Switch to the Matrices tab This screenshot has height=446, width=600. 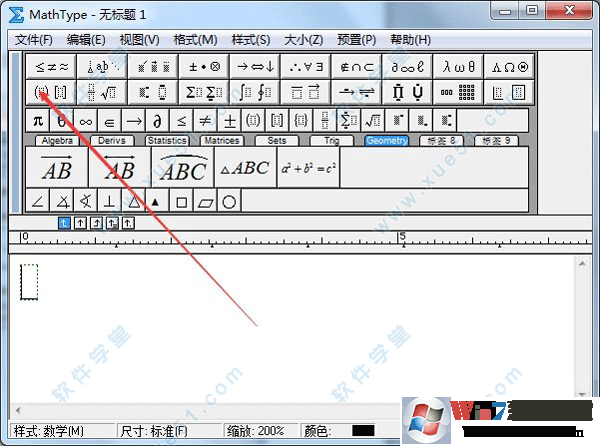(x=222, y=141)
